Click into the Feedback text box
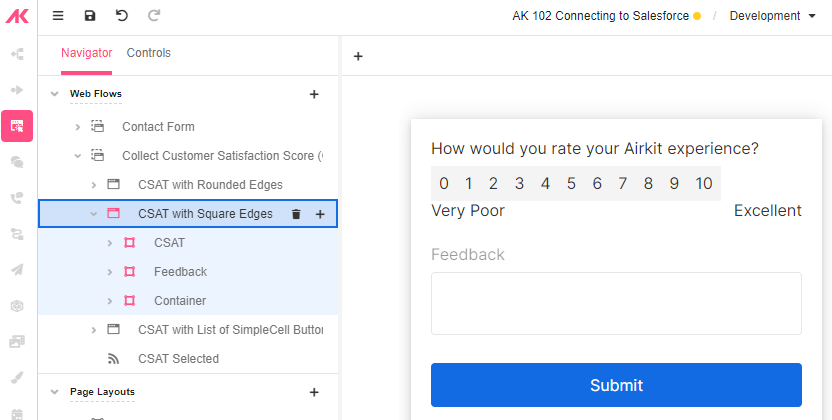The height and width of the screenshot is (420, 832). [x=616, y=303]
